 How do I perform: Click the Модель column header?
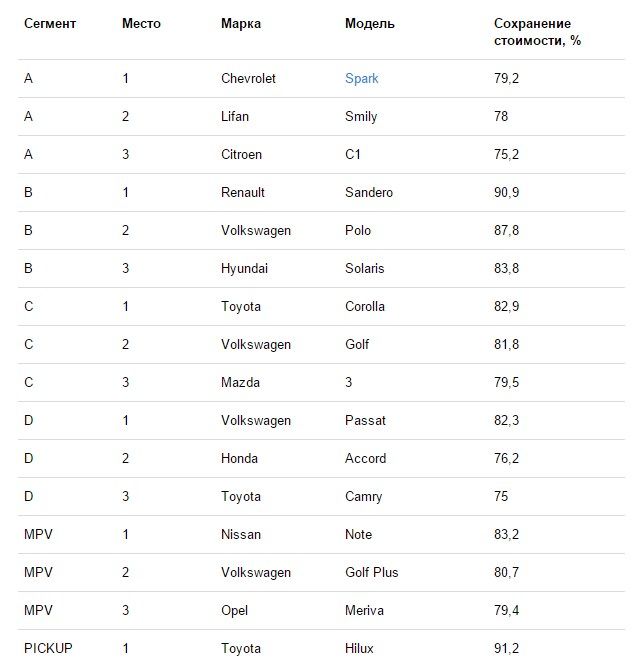tap(370, 24)
